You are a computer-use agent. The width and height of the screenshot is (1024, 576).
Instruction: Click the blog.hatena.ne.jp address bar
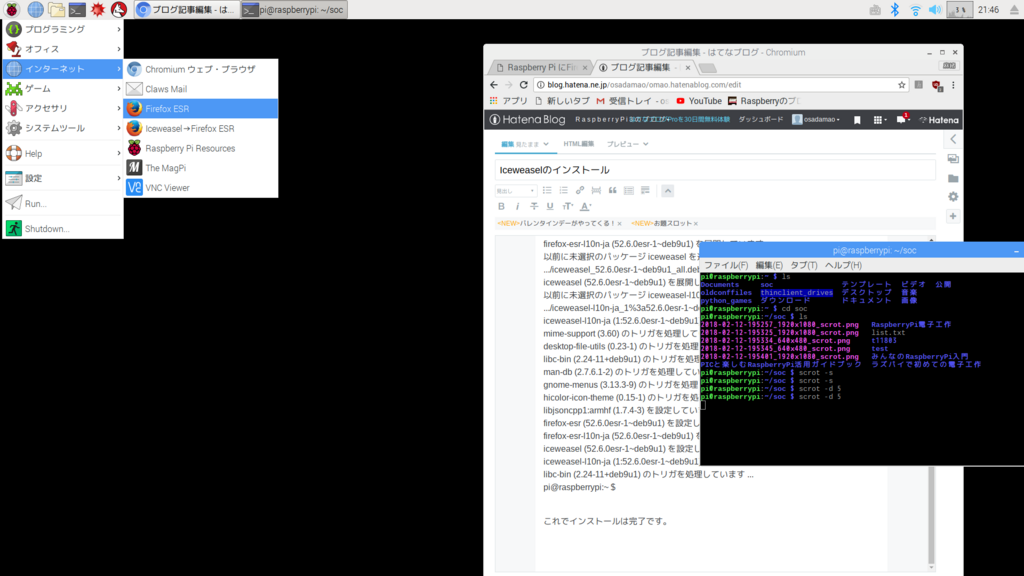[718, 85]
